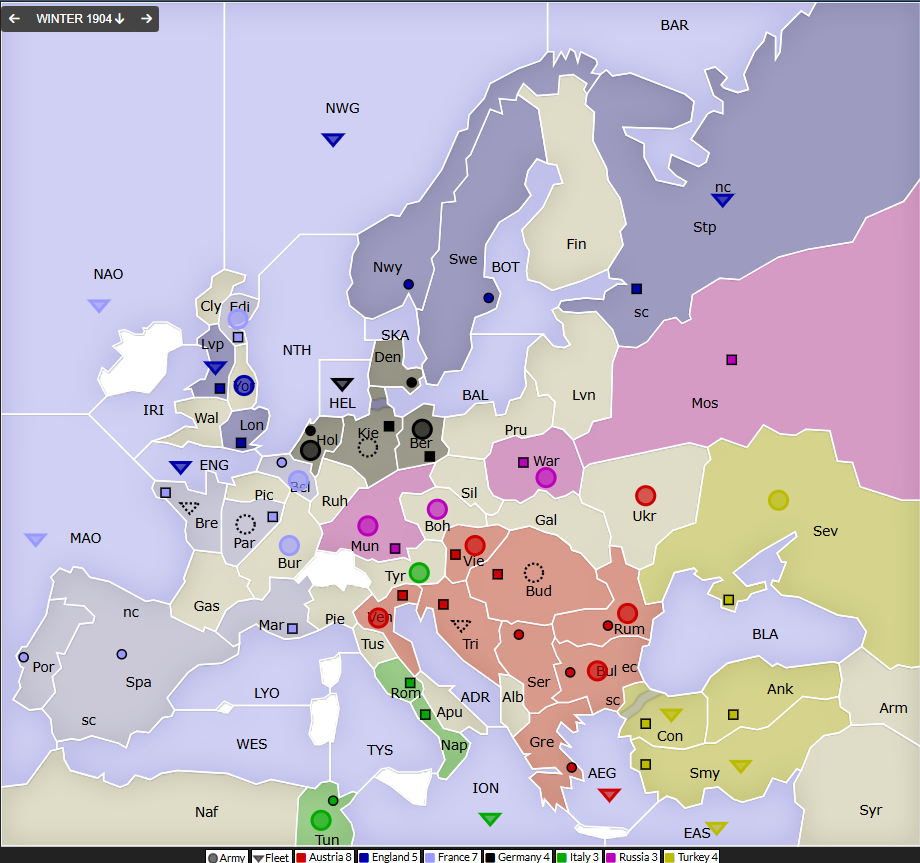
Task: Click the Turkey 4 legend entry
Action: pyautogui.click(x=692, y=857)
